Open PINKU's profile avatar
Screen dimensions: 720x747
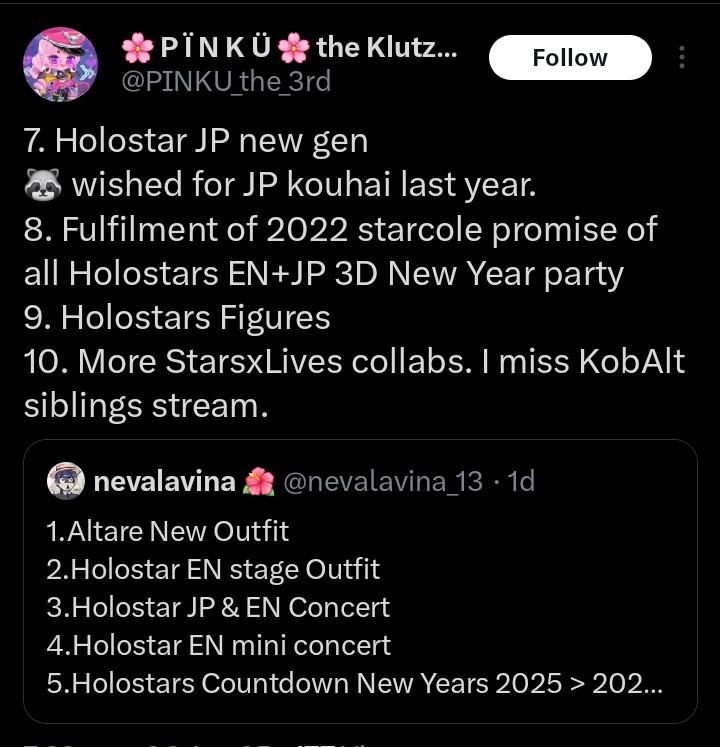coord(60,64)
